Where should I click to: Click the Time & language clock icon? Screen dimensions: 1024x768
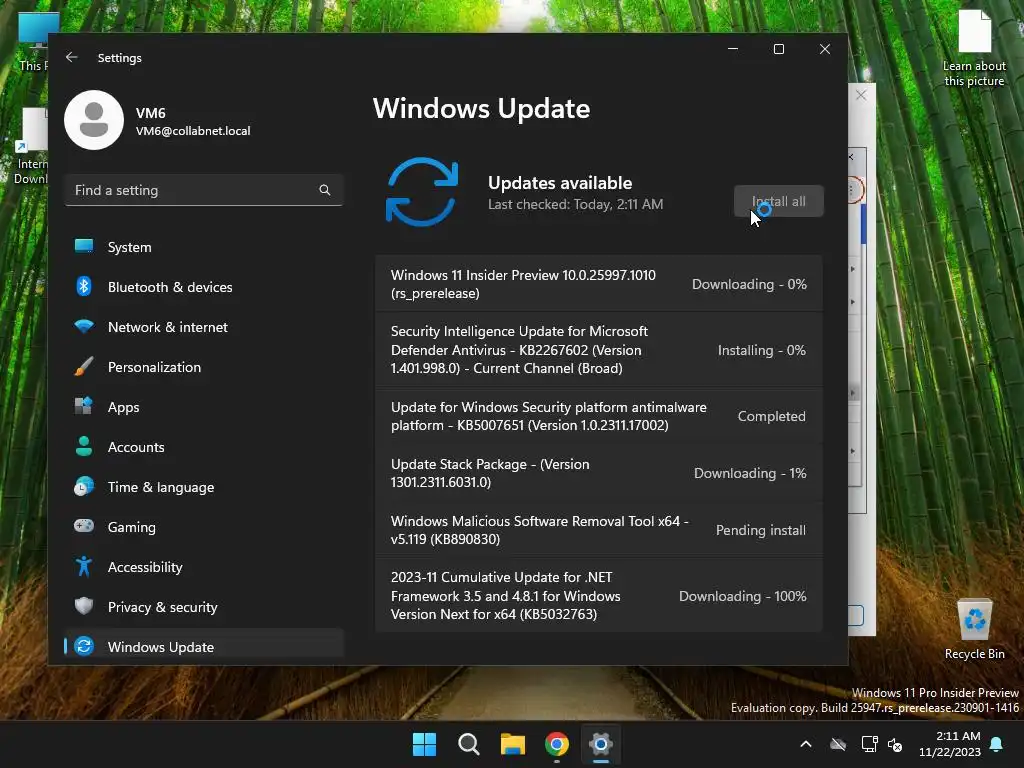point(84,487)
